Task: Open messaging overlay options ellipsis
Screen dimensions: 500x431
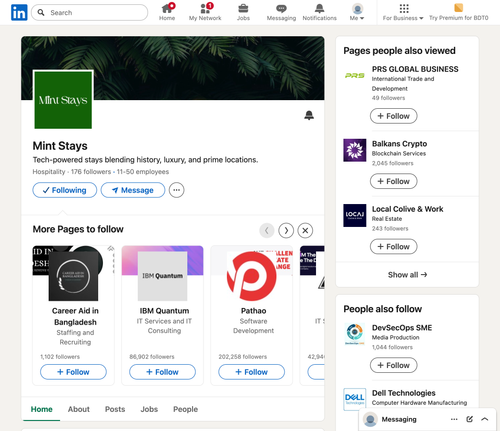Action: click(x=454, y=419)
